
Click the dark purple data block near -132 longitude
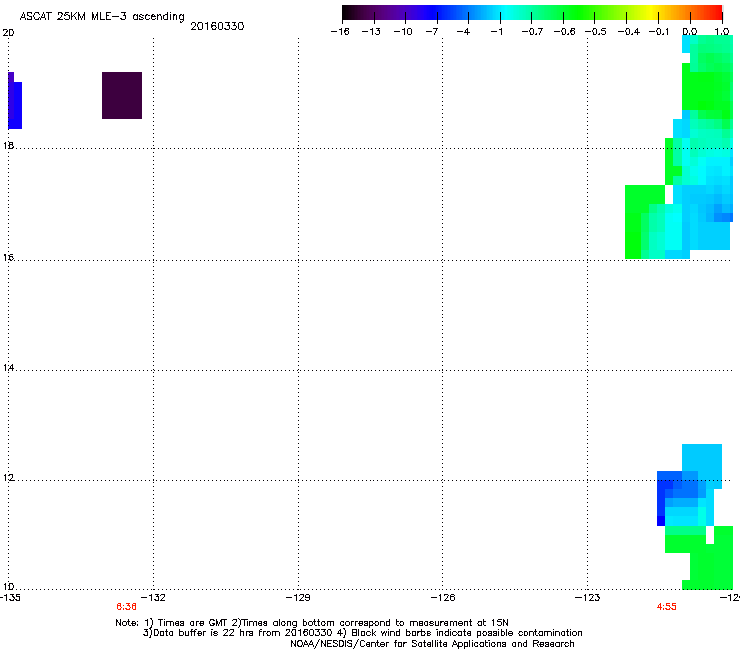click(122, 95)
